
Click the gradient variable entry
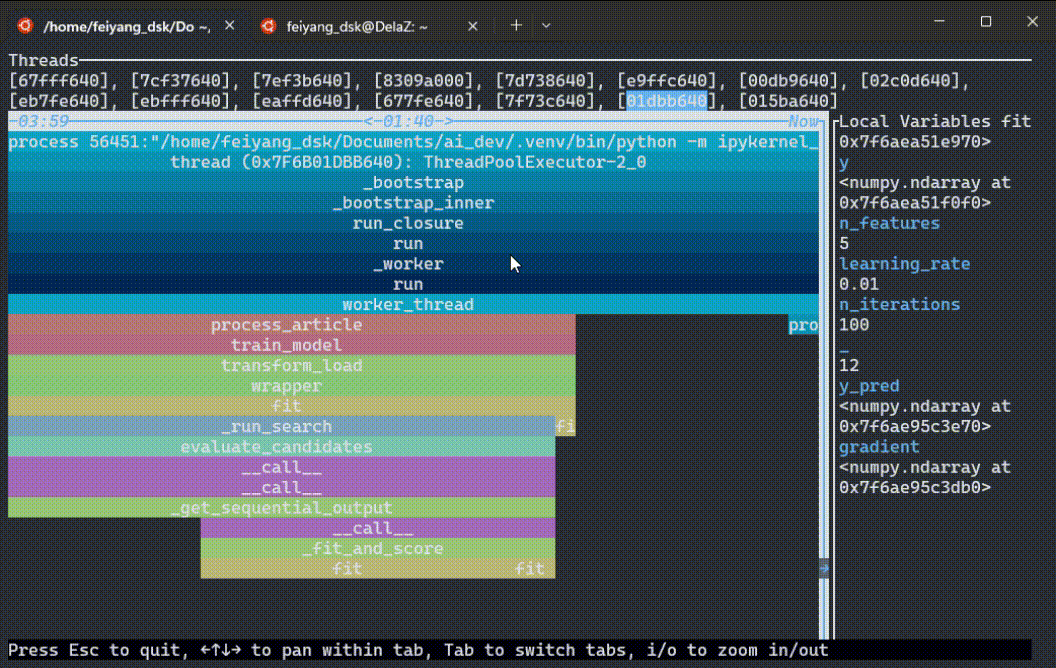point(879,446)
